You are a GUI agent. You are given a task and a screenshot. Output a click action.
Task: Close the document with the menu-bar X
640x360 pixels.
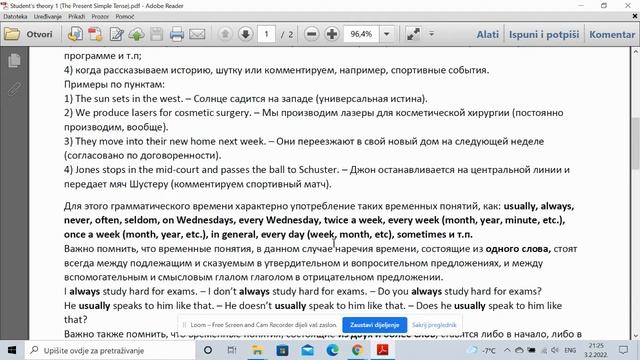click(x=635, y=16)
